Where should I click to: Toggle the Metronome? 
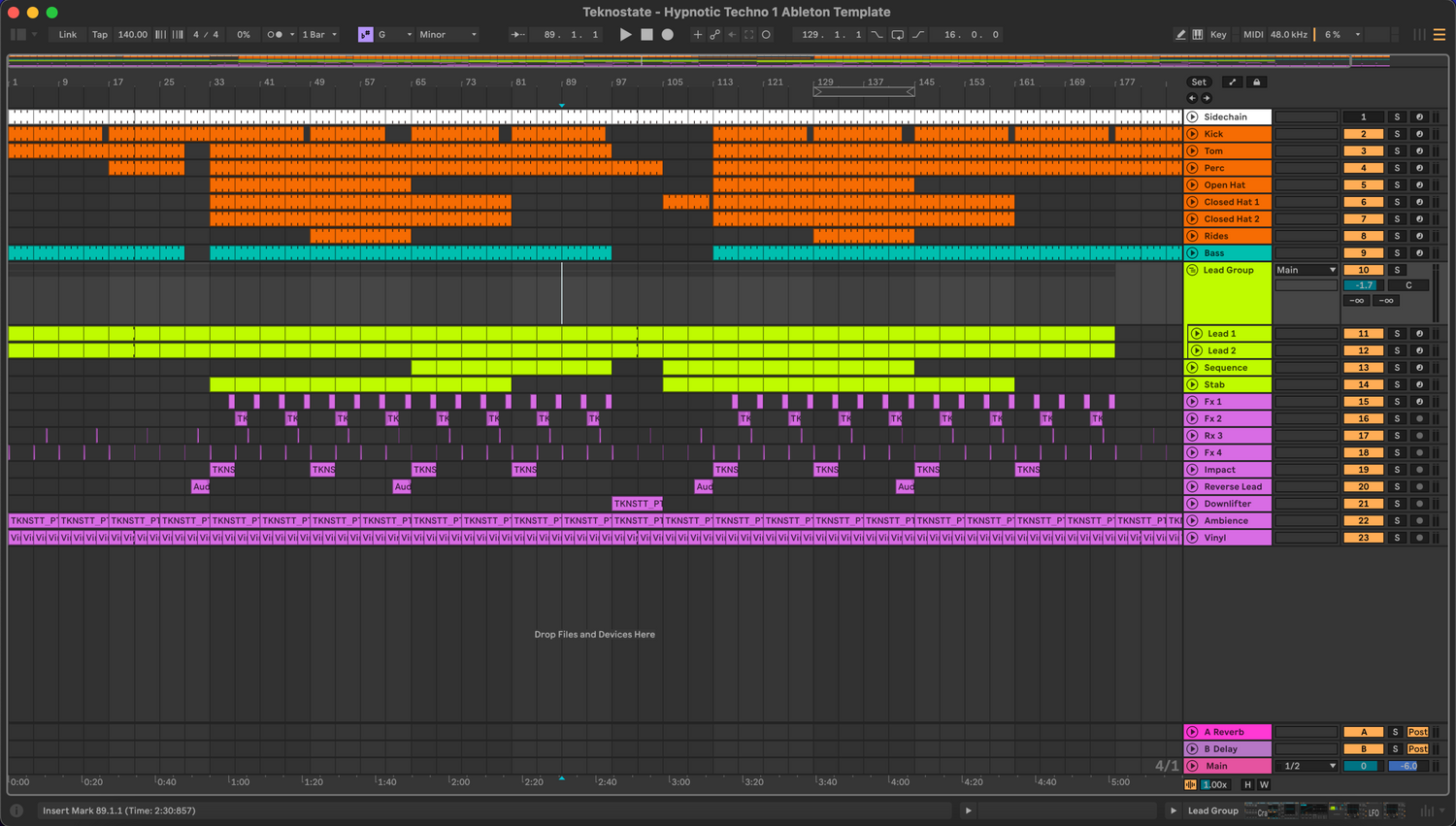275,34
